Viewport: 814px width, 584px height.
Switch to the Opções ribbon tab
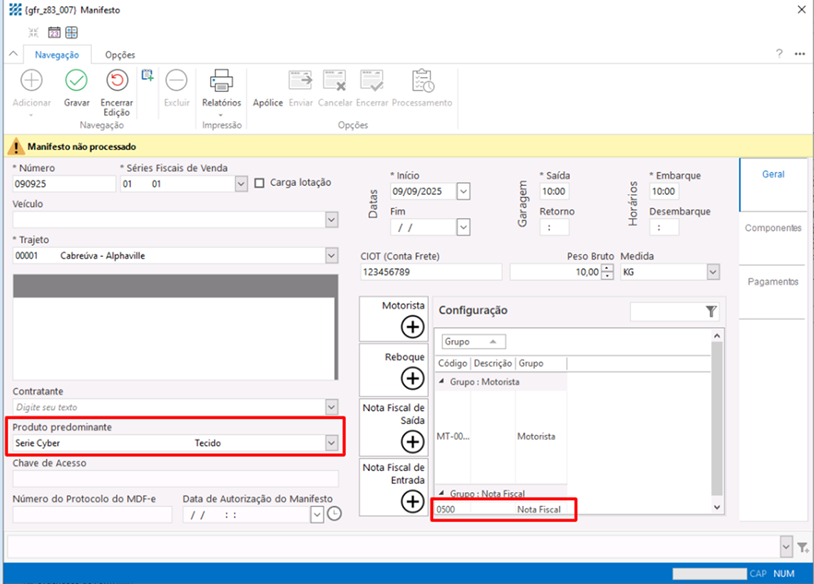point(120,55)
